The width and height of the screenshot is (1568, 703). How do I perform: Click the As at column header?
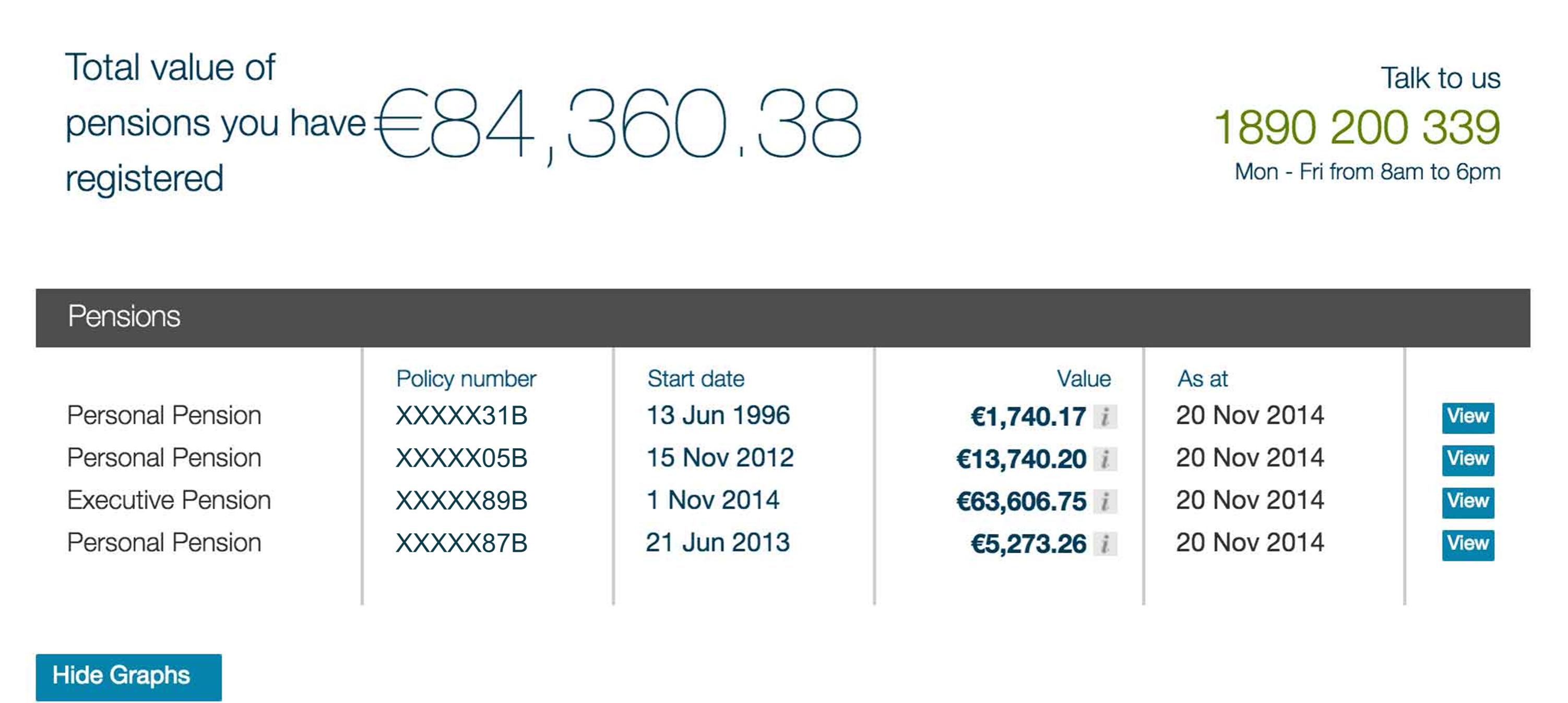coord(1202,378)
